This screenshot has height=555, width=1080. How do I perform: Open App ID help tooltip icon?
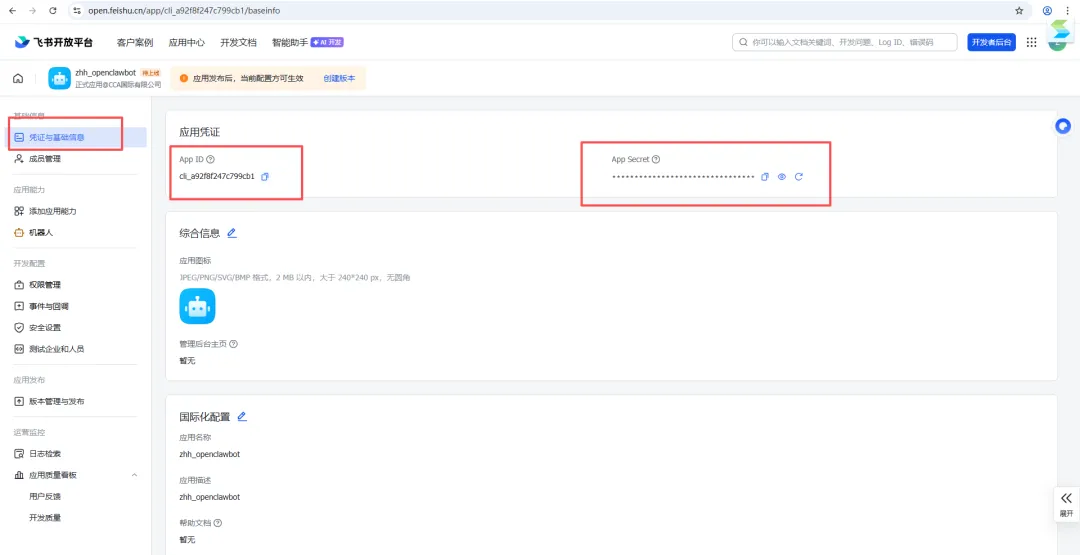coord(210,159)
